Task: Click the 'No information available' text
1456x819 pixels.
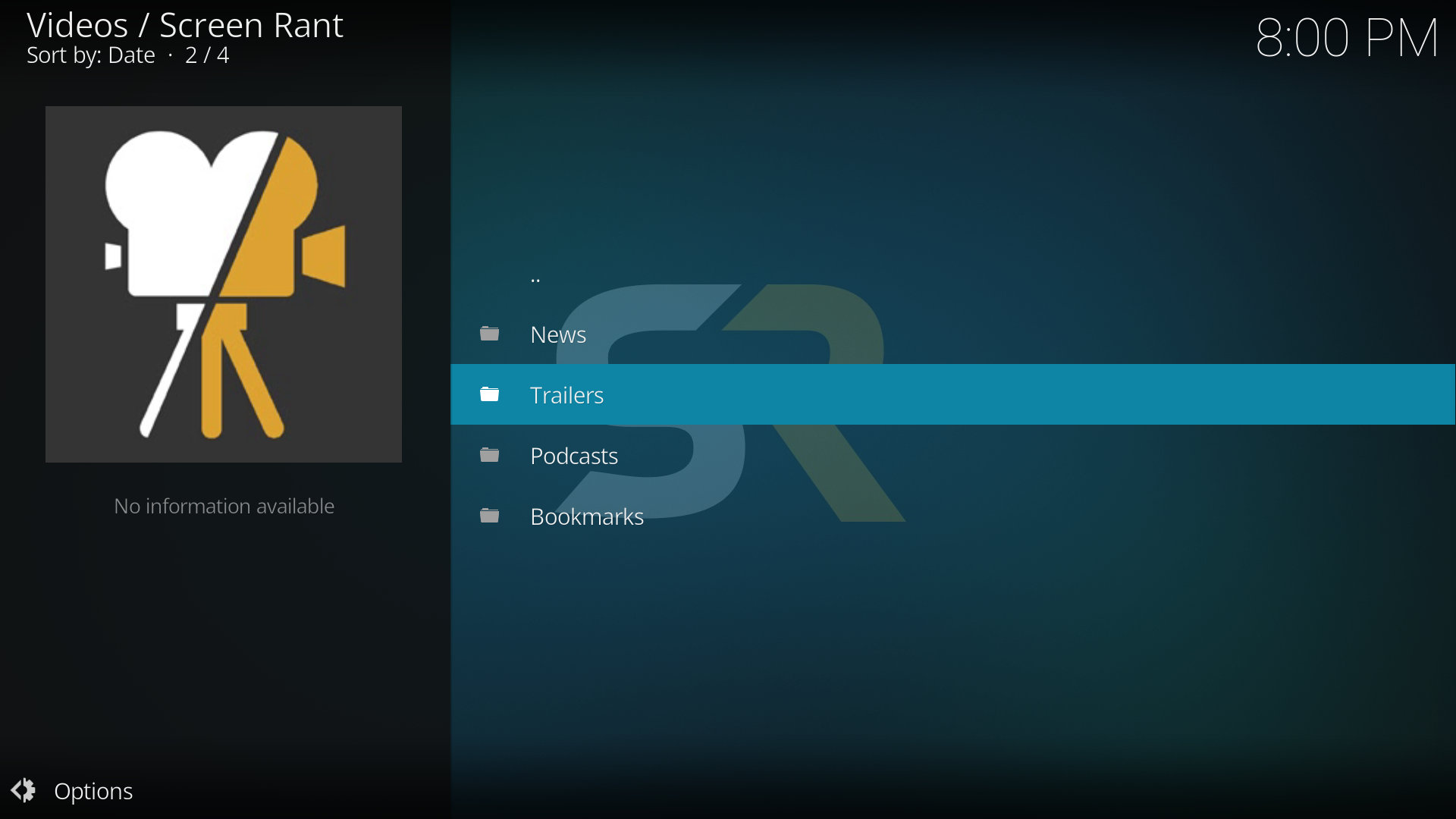Action: tap(224, 506)
